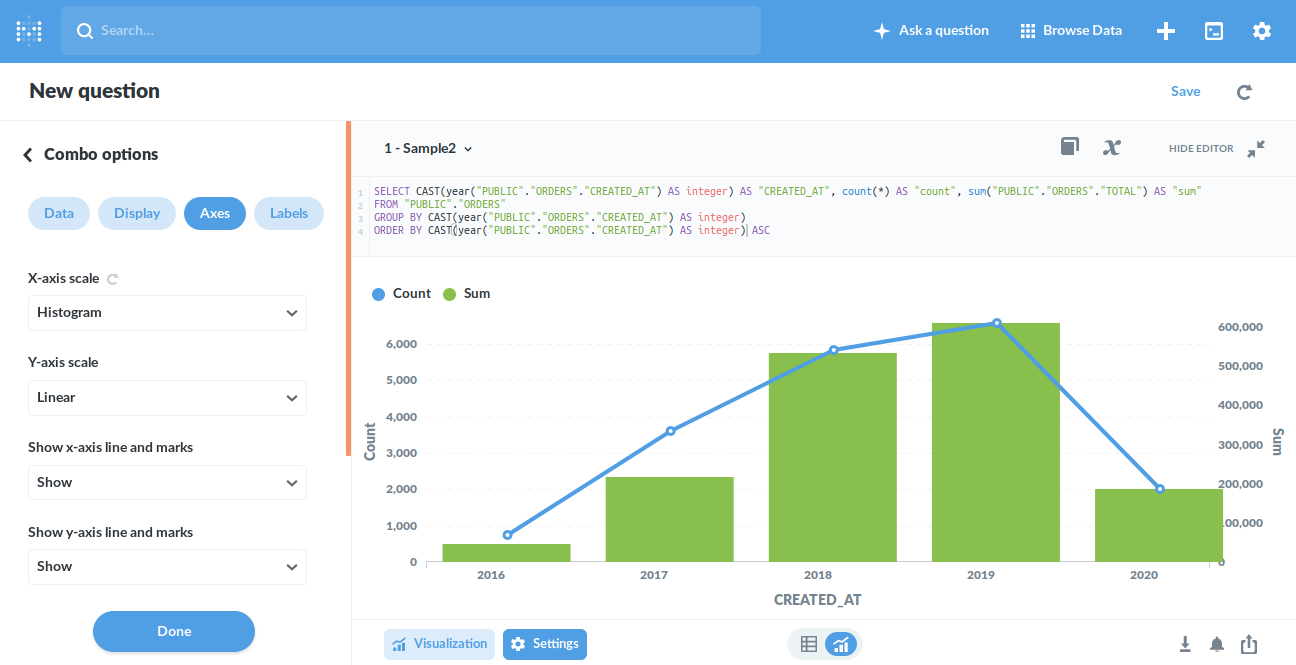Switch to the Display tab
Viewport: 1296px width, 665px height.
tap(137, 214)
